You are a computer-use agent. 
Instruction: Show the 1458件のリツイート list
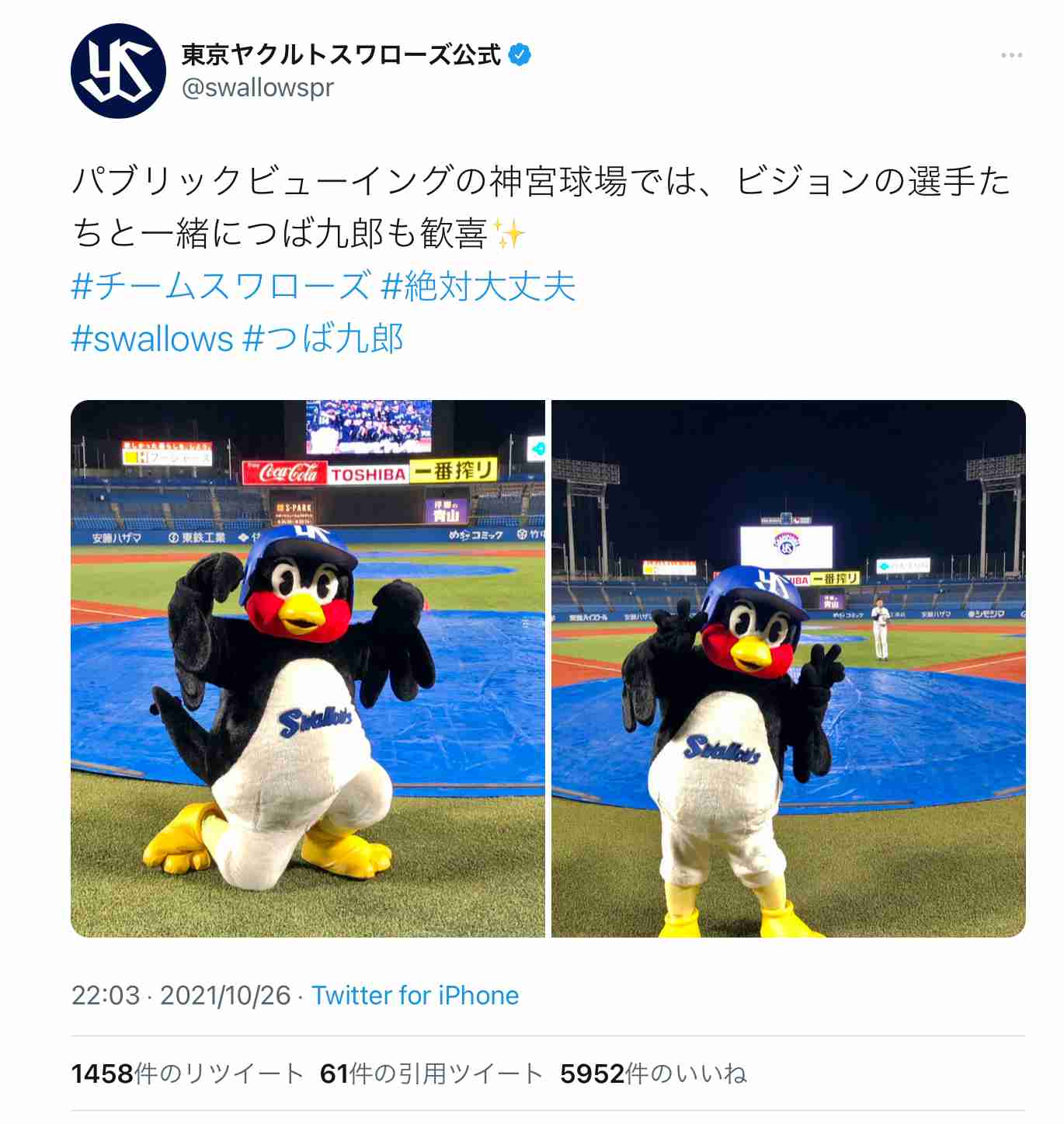click(x=187, y=1074)
